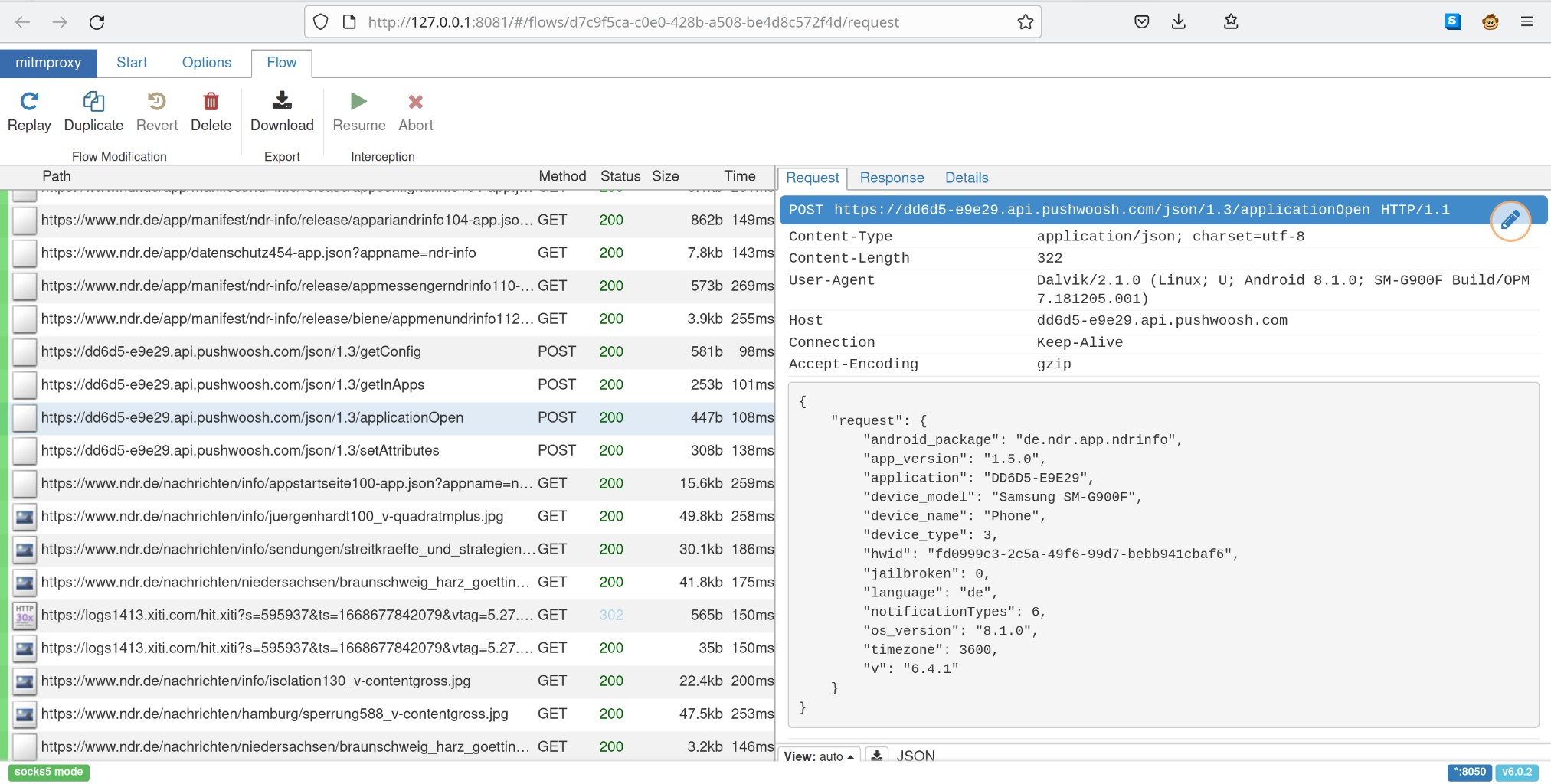
Task: Open the Details tab
Action: tap(966, 178)
